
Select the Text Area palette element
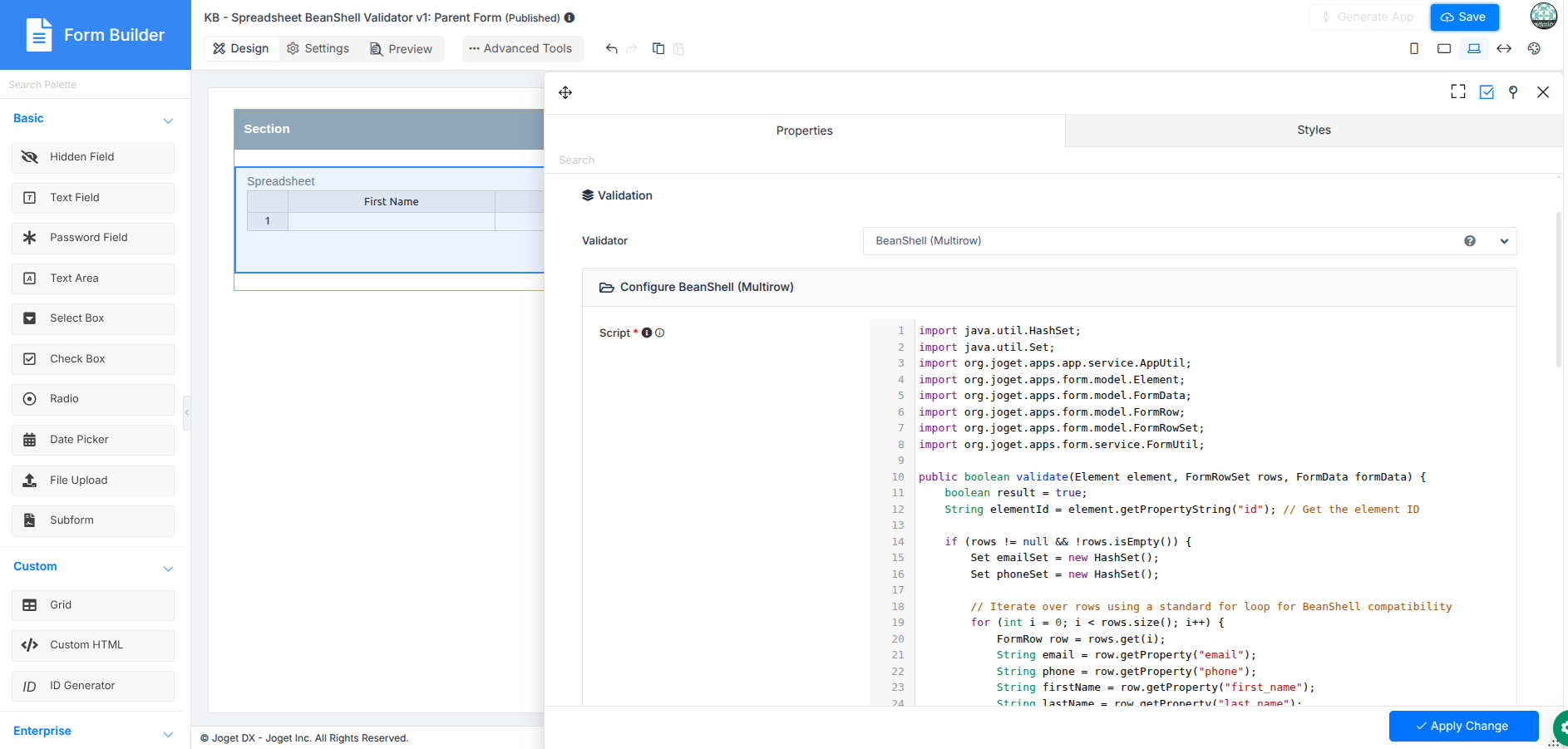click(x=93, y=278)
